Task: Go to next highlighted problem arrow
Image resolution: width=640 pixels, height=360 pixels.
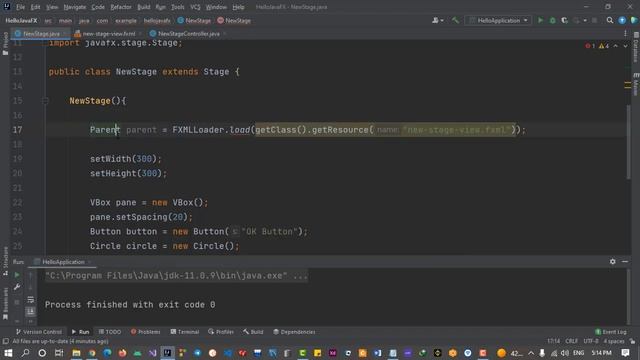Action: (x=625, y=46)
